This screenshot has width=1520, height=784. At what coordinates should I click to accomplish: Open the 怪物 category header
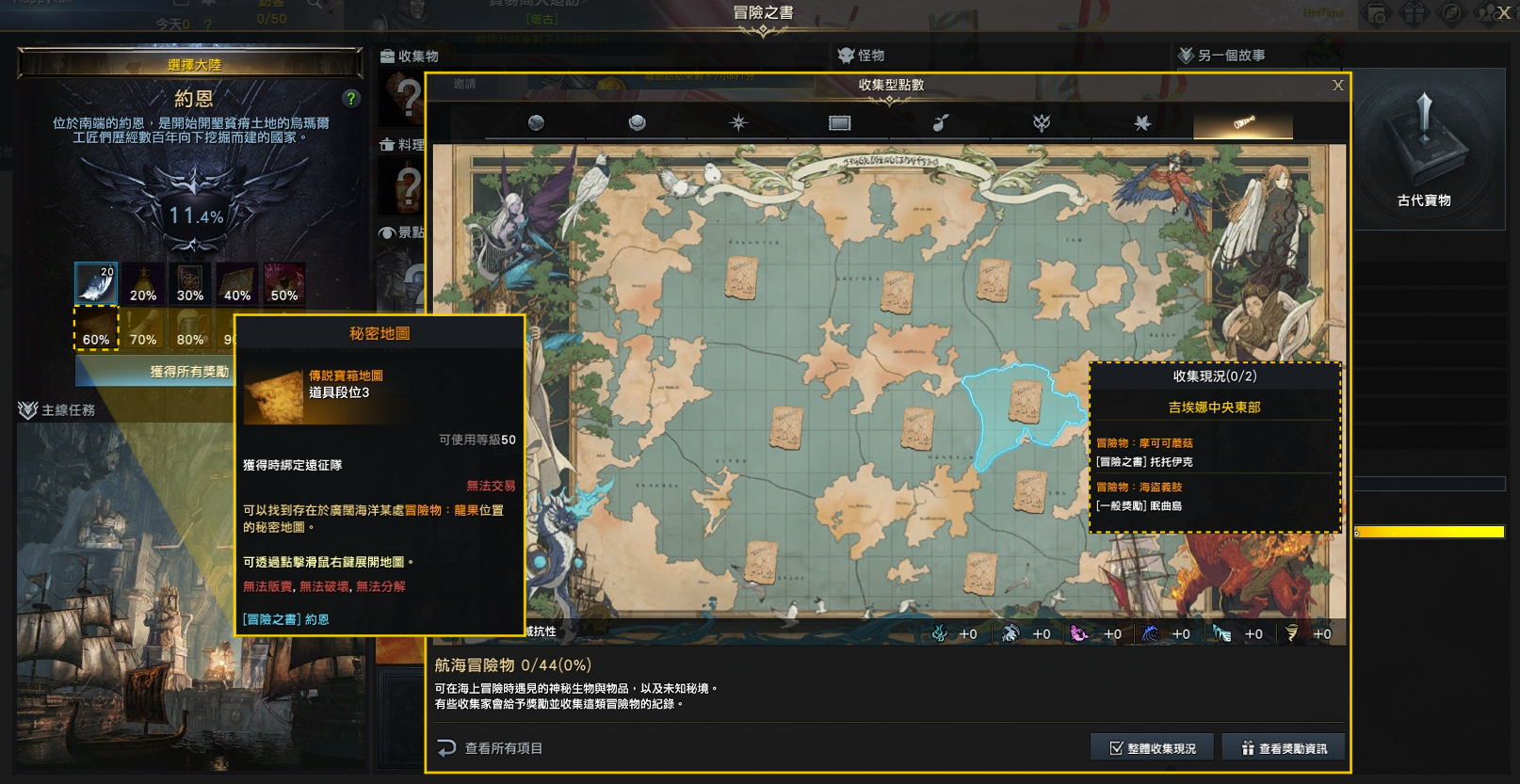click(x=862, y=56)
